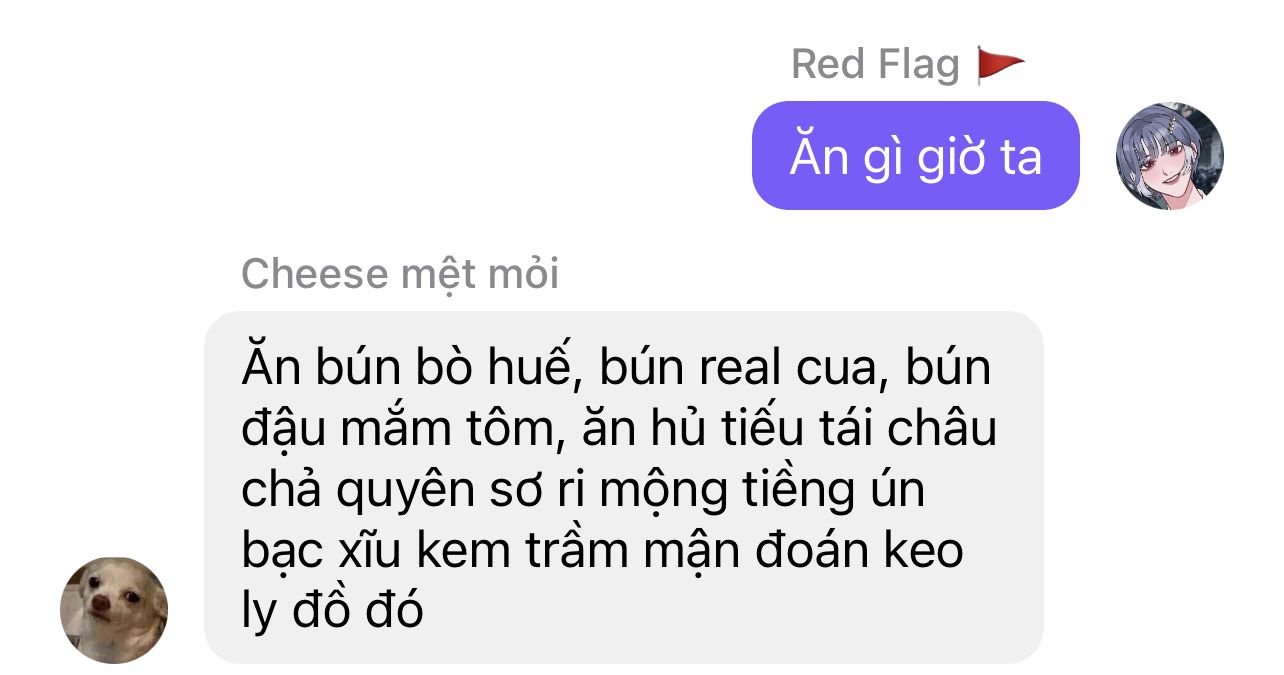
Task: Open the sender name 'Cheese mệt mỏi'
Action: point(400,273)
